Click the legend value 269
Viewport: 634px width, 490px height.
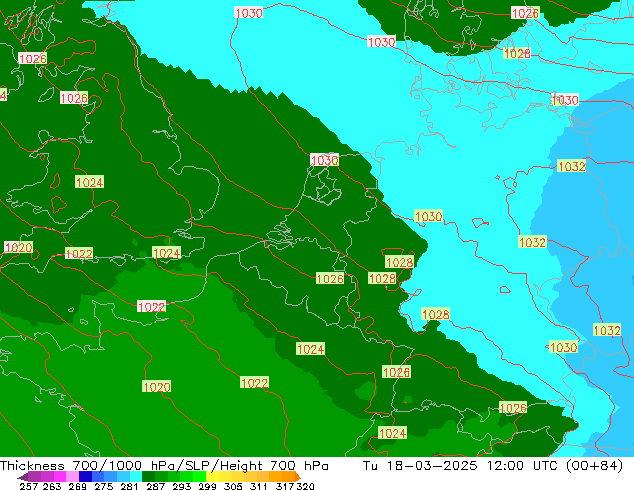pyautogui.click(x=78, y=486)
